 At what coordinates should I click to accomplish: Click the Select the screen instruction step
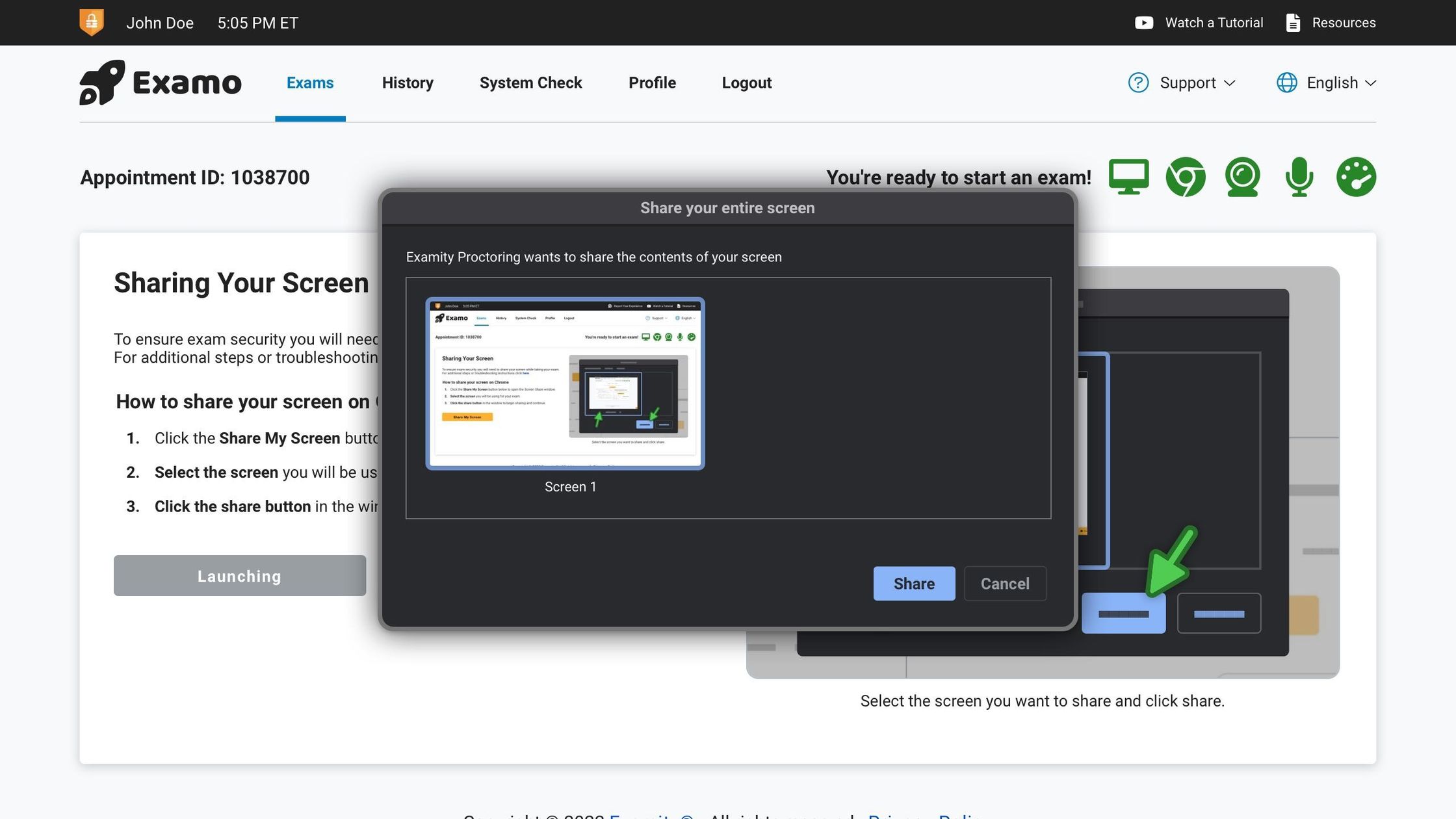pos(252,473)
